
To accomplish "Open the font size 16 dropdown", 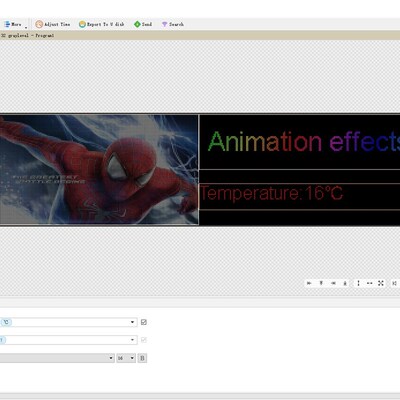I will coord(126,358).
